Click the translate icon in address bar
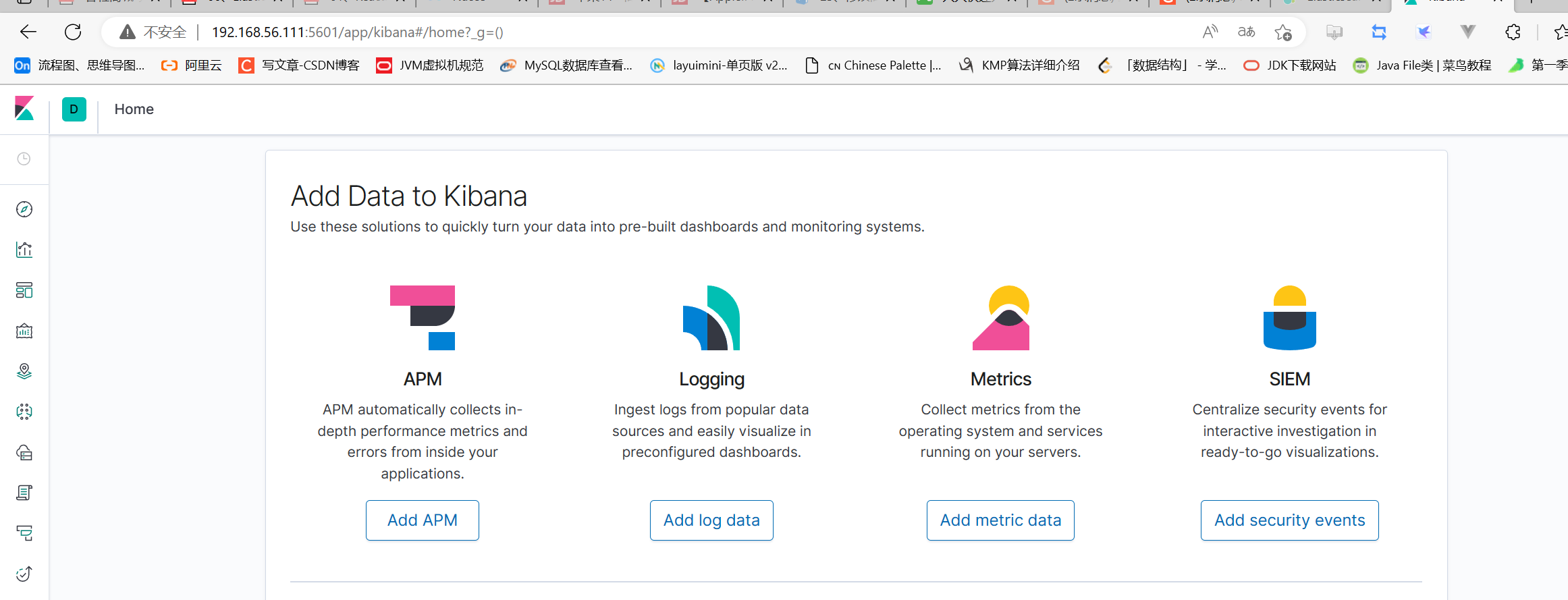The width and height of the screenshot is (1568, 600). [1246, 32]
